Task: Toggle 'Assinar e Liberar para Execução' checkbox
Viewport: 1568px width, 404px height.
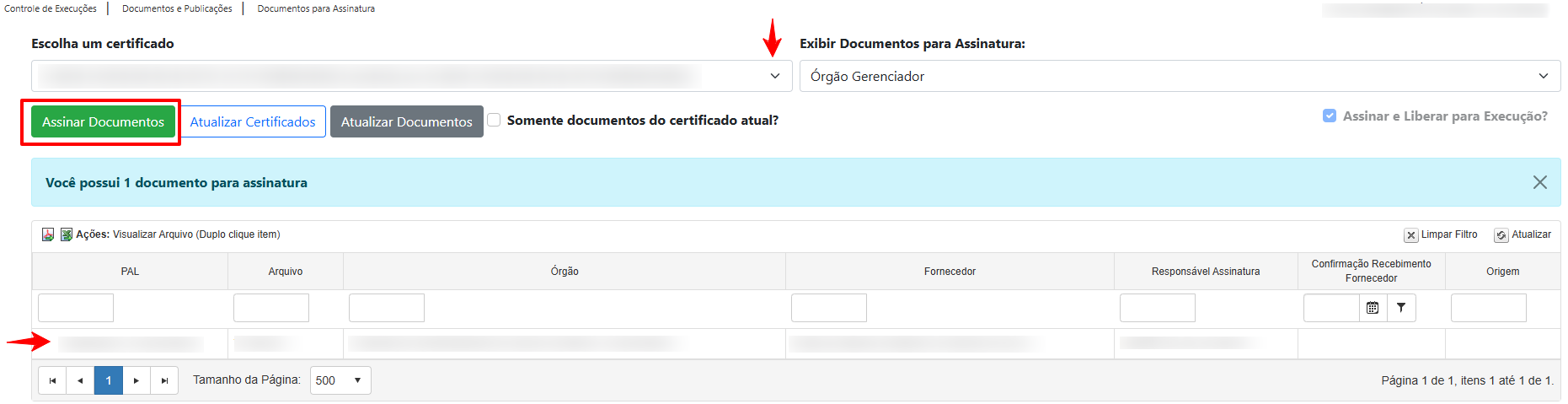Action: 1330,116
